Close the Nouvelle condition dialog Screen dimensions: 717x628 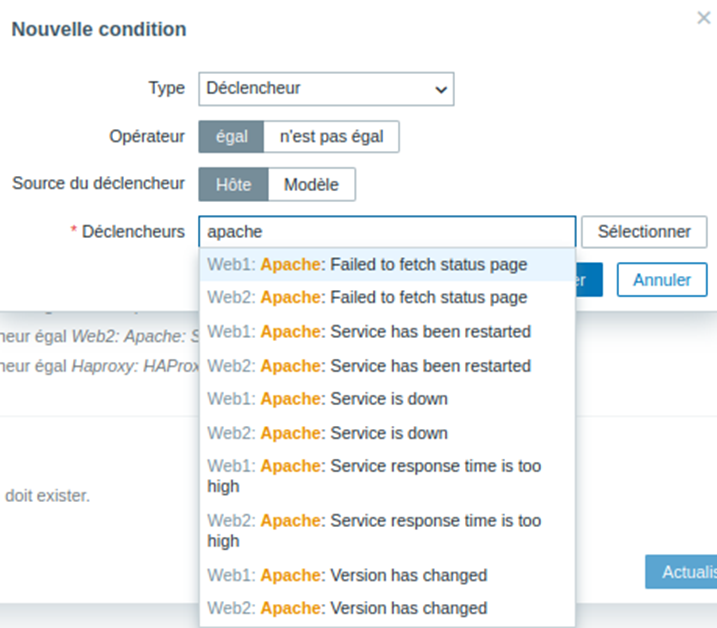coord(703,18)
